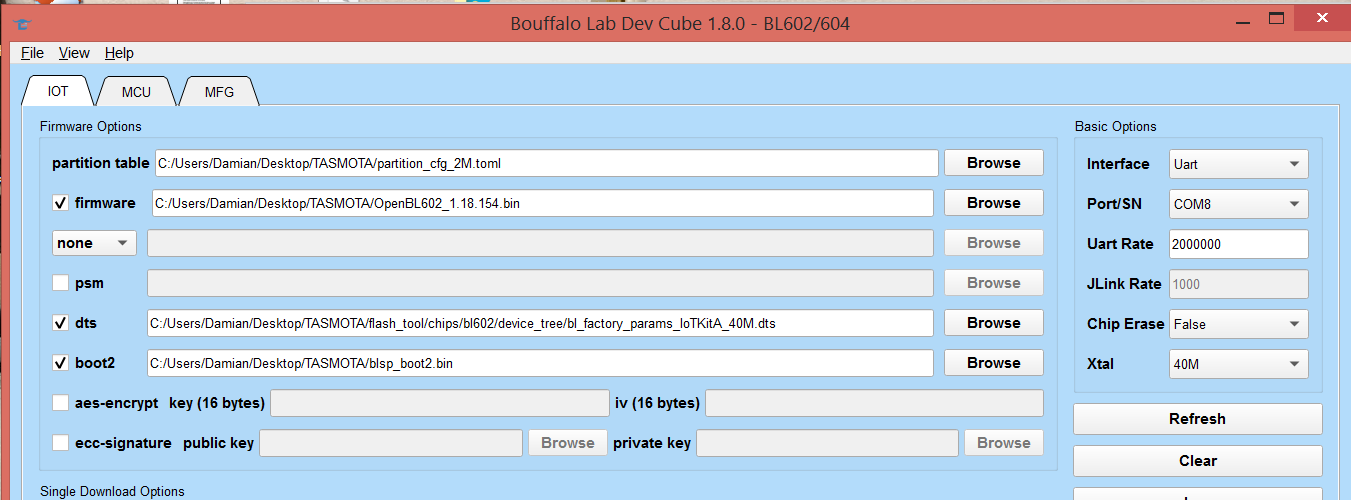The height and width of the screenshot is (500, 1351).
Task: Click the boot2 path field
Action: (x=540, y=363)
